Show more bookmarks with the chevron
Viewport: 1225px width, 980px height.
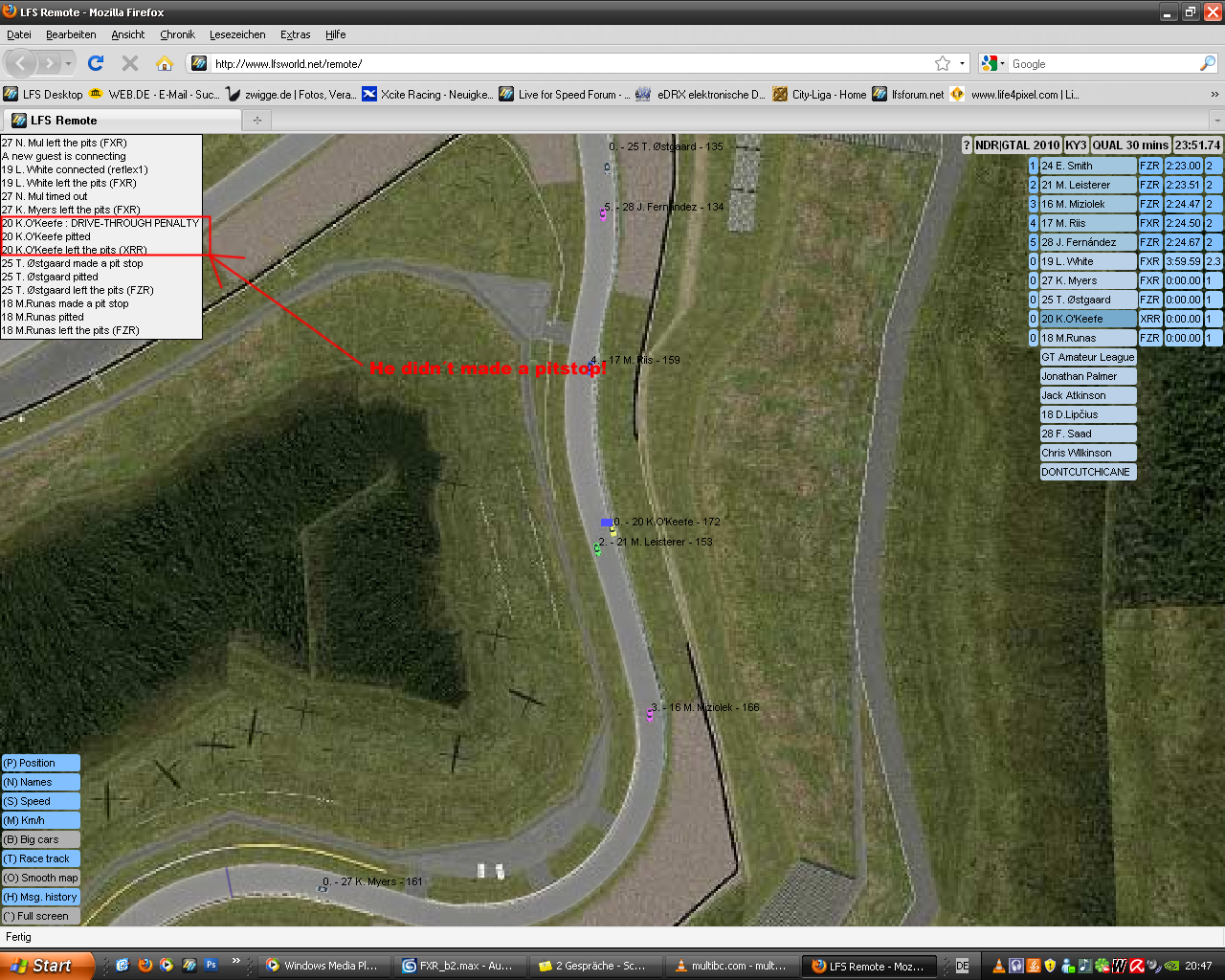click(1214, 94)
